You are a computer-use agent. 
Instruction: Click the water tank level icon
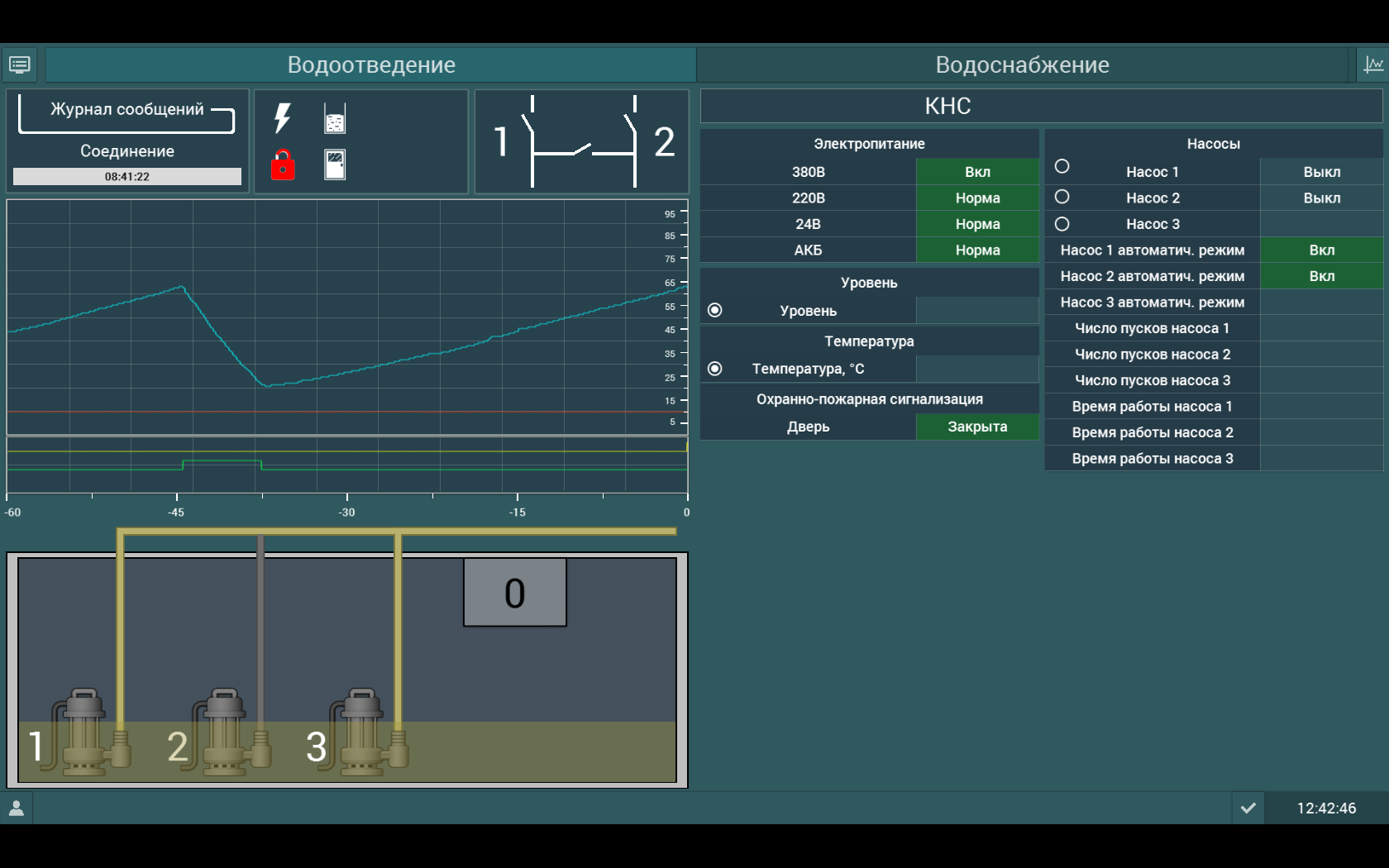click(335, 119)
